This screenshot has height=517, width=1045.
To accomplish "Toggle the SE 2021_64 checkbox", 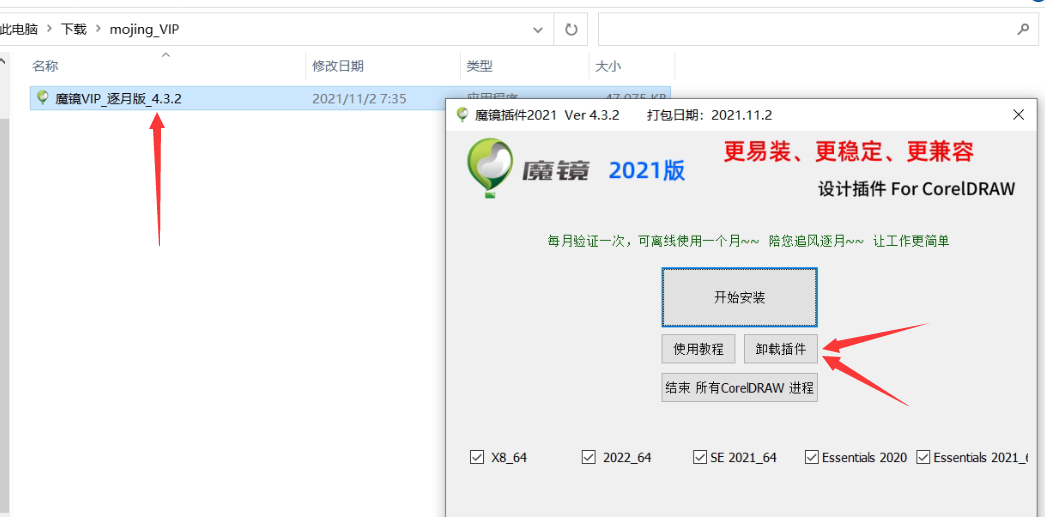I will coord(699,457).
